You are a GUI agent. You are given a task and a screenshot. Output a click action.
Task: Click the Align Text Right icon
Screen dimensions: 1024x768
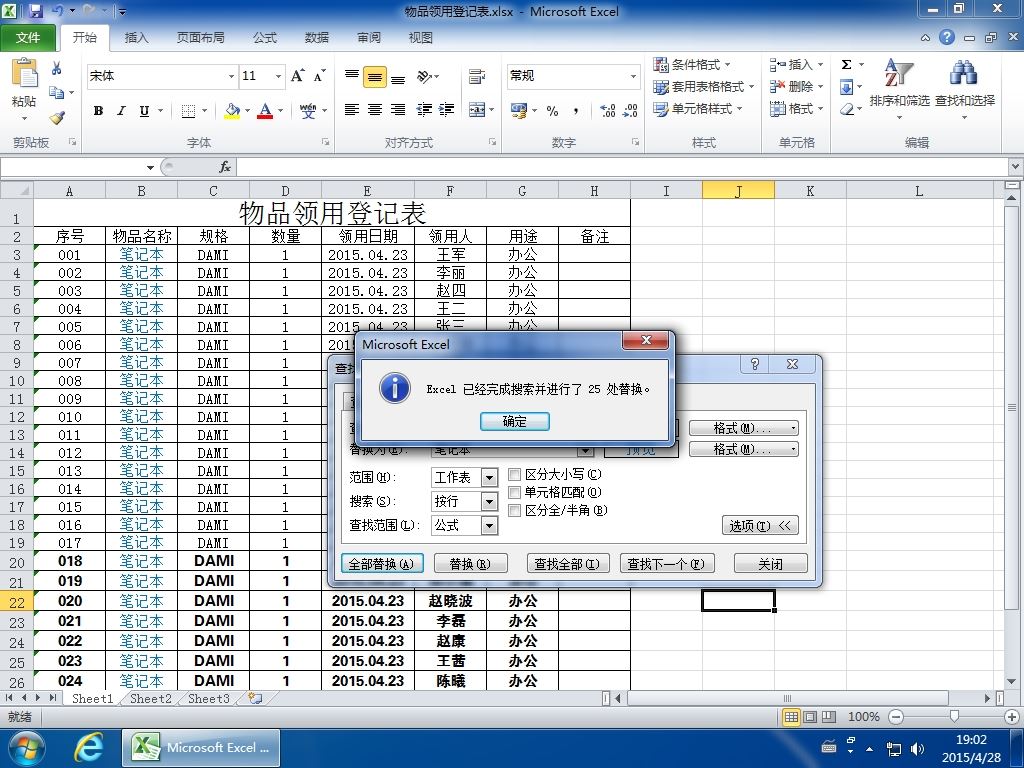click(x=398, y=110)
